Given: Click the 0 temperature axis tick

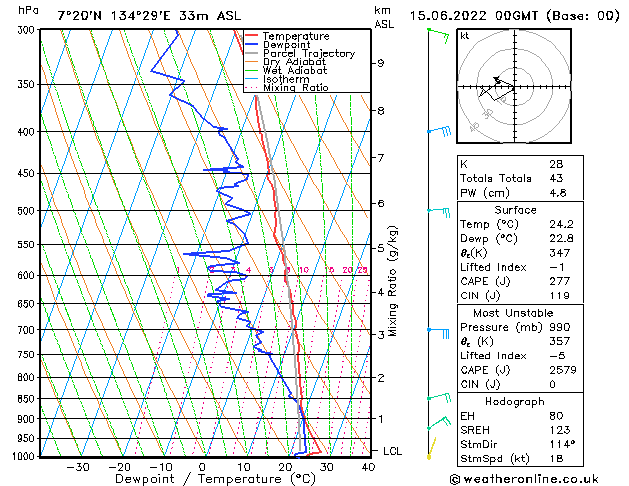Looking at the screenshot, I should [x=202, y=467].
